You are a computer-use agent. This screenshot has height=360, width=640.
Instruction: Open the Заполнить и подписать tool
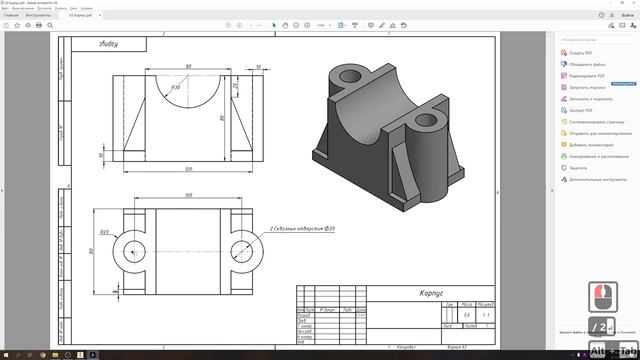coord(587,99)
